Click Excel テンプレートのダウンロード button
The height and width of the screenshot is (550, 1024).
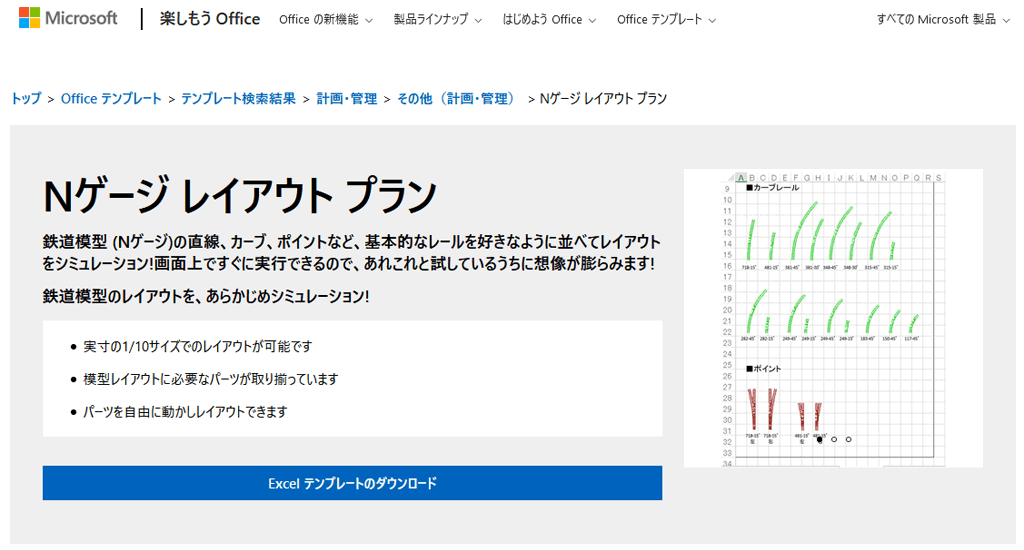pyautogui.click(x=352, y=483)
